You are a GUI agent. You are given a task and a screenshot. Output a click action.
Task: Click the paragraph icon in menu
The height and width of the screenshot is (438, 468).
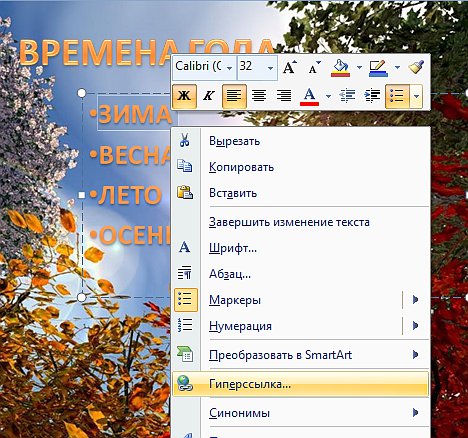(x=185, y=273)
